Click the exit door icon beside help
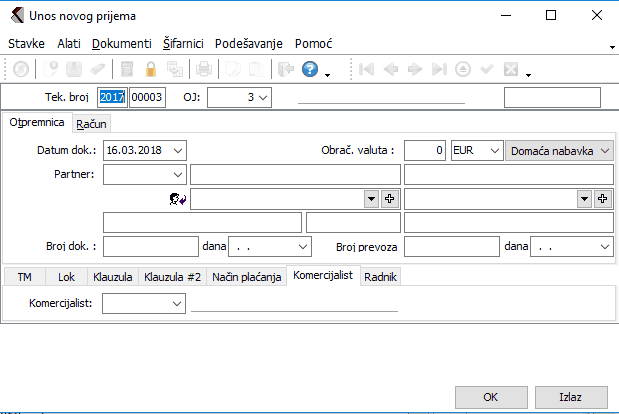The height and width of the screenshot is (414, 619). pyautogui.click(x=286, y=70)
